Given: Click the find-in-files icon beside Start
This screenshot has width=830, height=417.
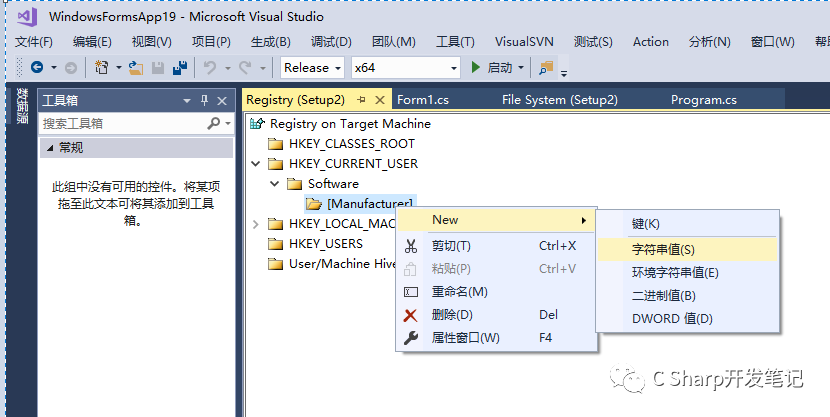Looking at the screenshot, I should (x=545, y=68).
